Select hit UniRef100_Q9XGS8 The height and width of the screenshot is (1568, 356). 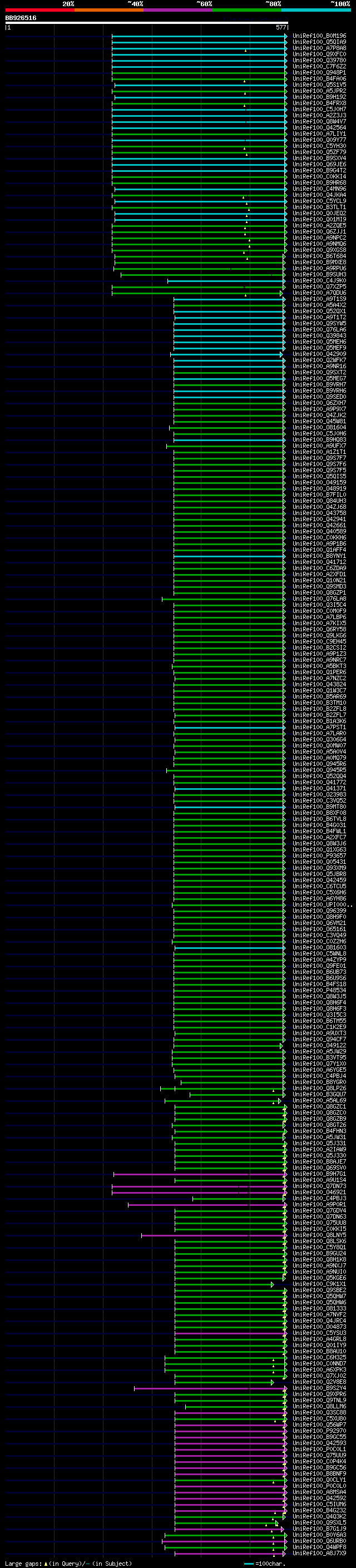(319, 250)
